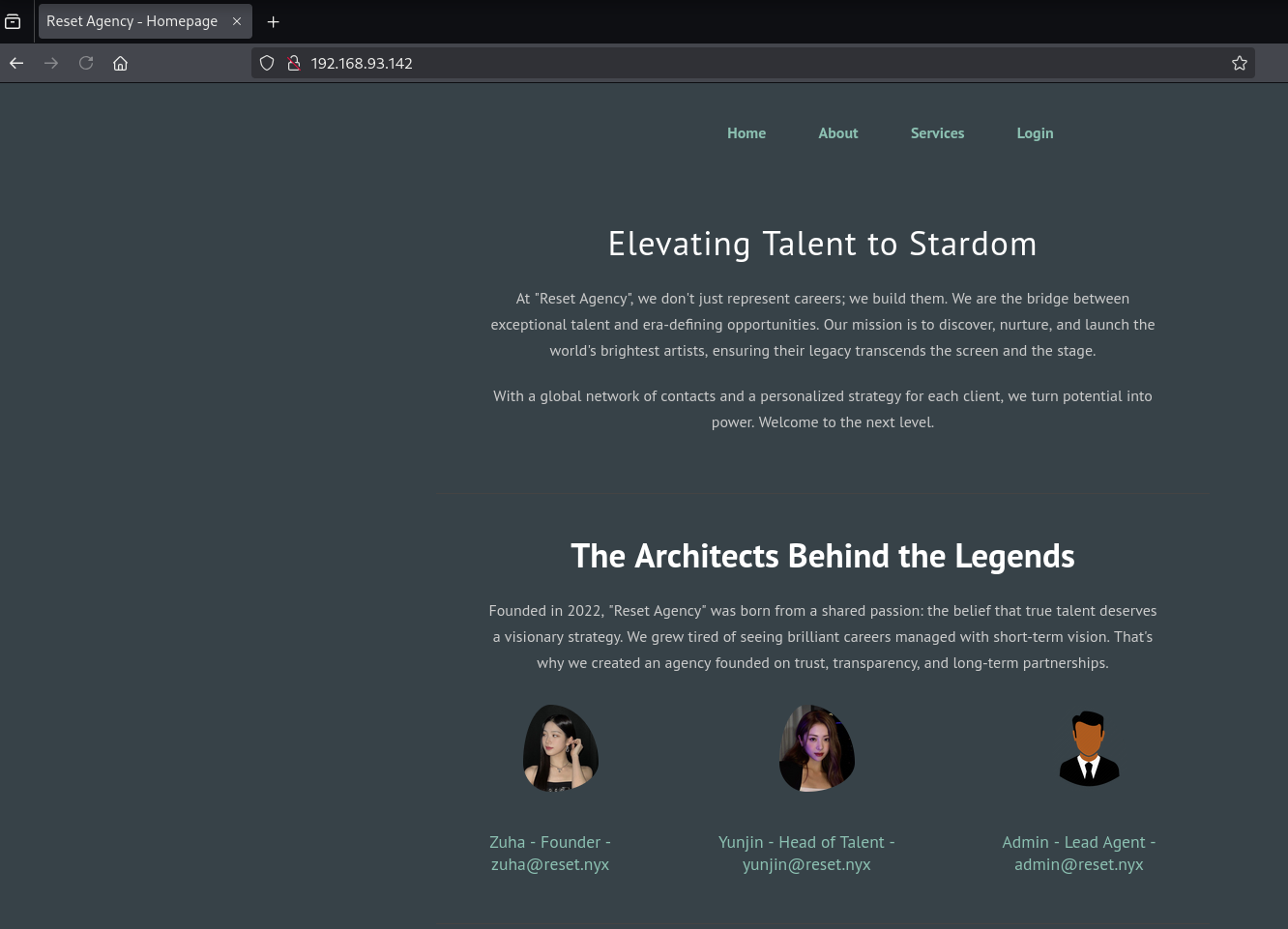Open the tracking protection shield icon
The height and width of the screenshot is (929, 1288).
pyautogui.click(x=267, y=63)
